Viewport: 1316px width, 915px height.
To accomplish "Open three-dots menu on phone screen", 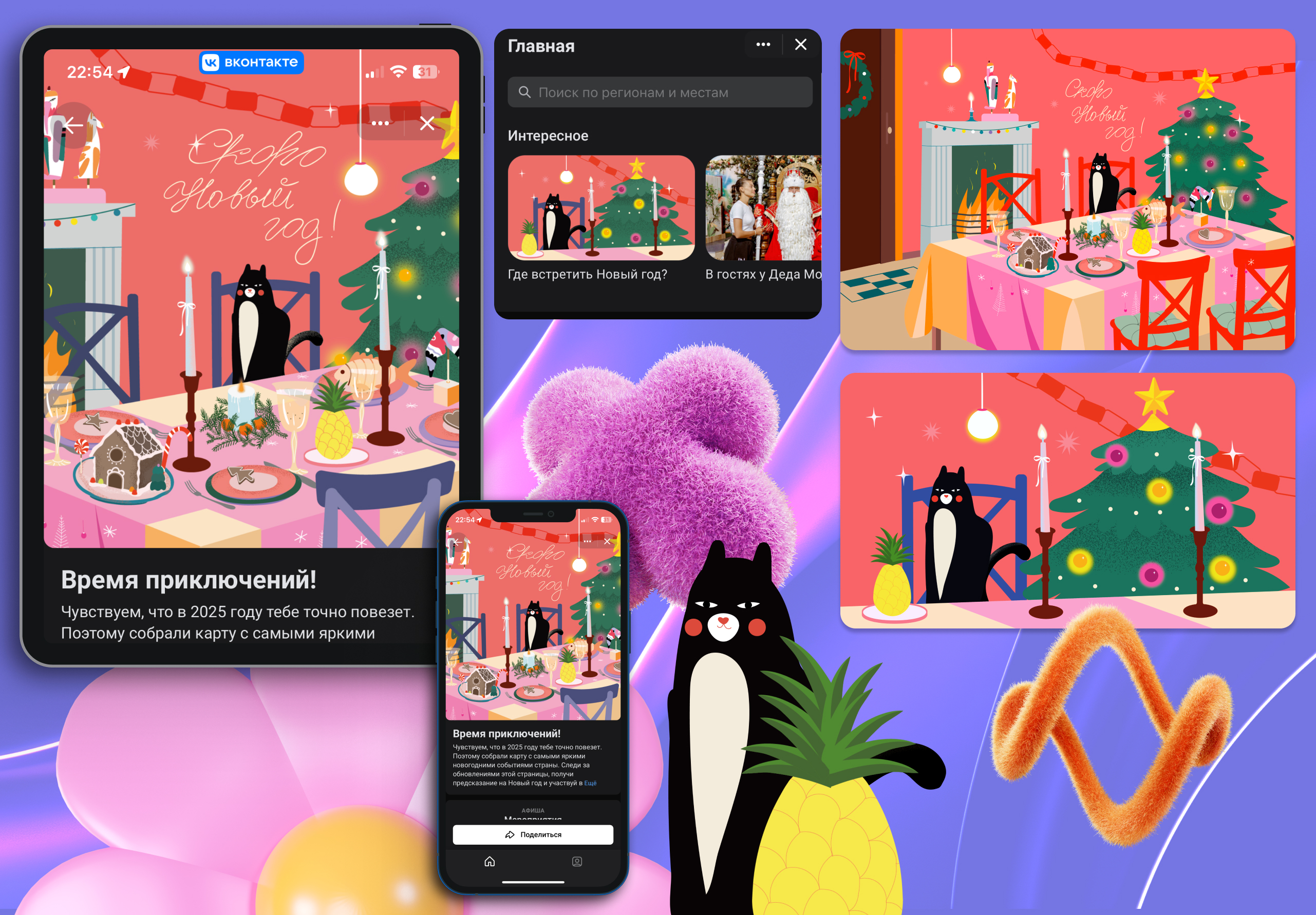I will click(x=588, y=541).
